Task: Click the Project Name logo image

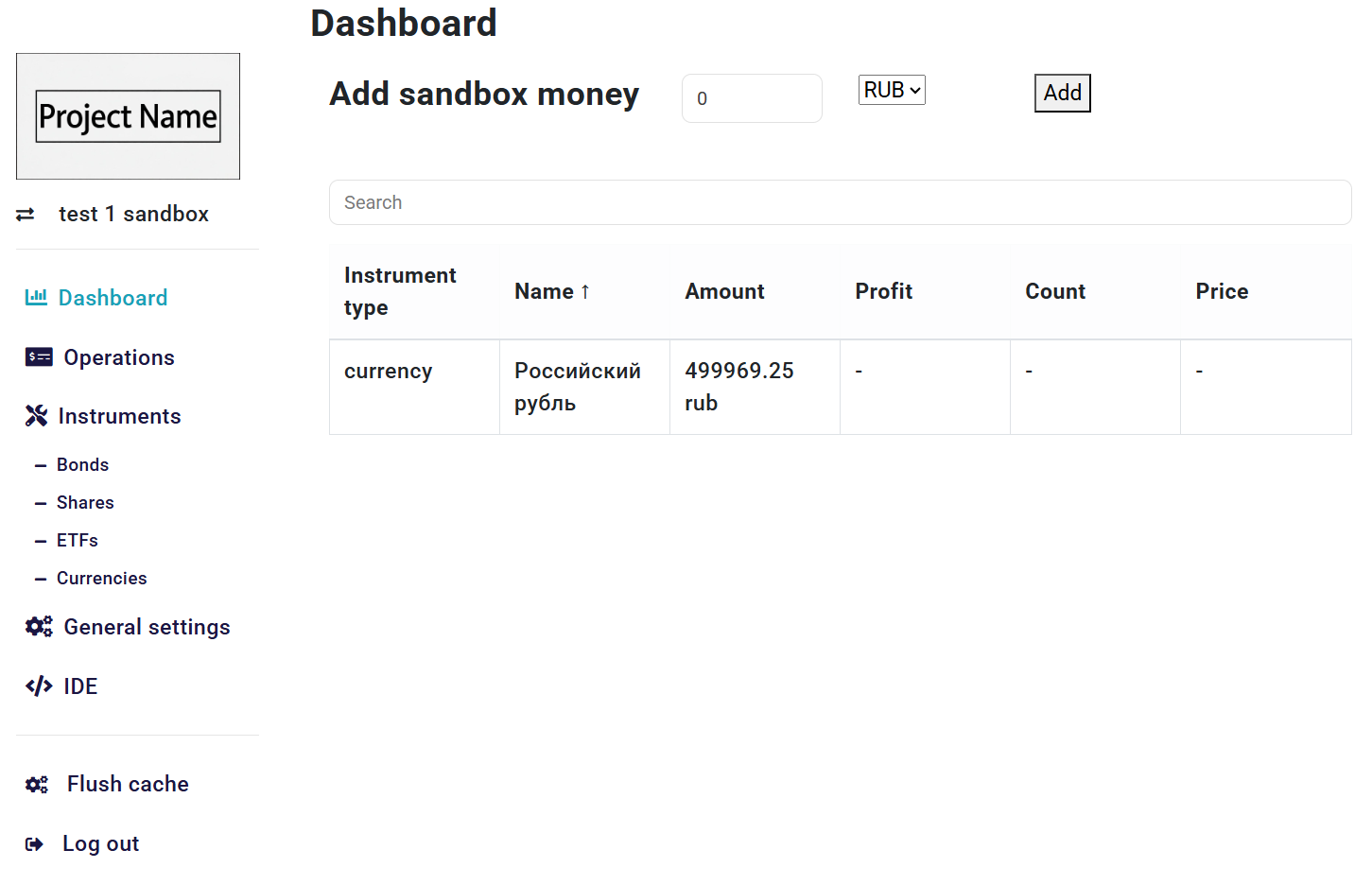Action: 128,116
